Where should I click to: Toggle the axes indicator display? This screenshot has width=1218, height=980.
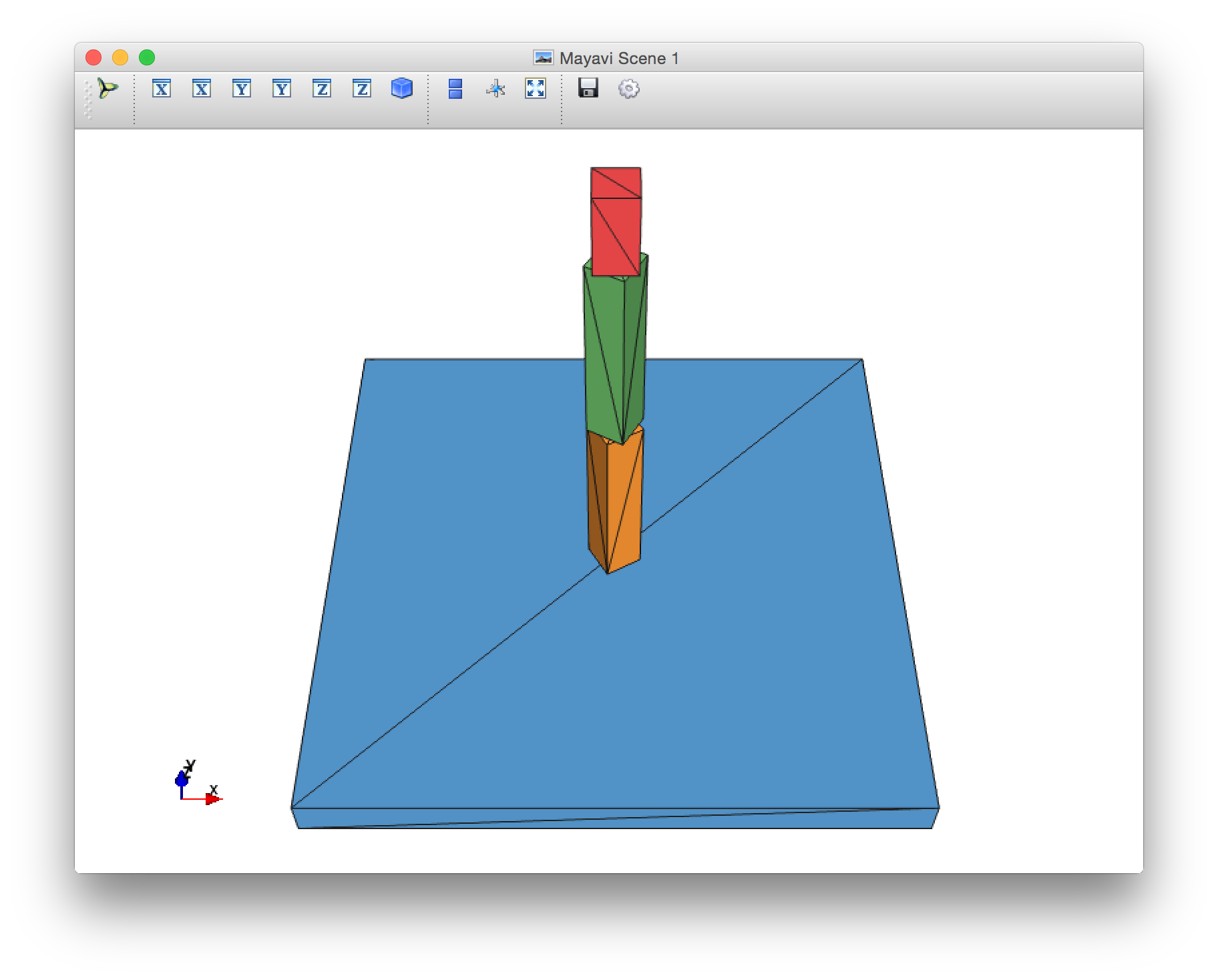(x=495, y=88)
